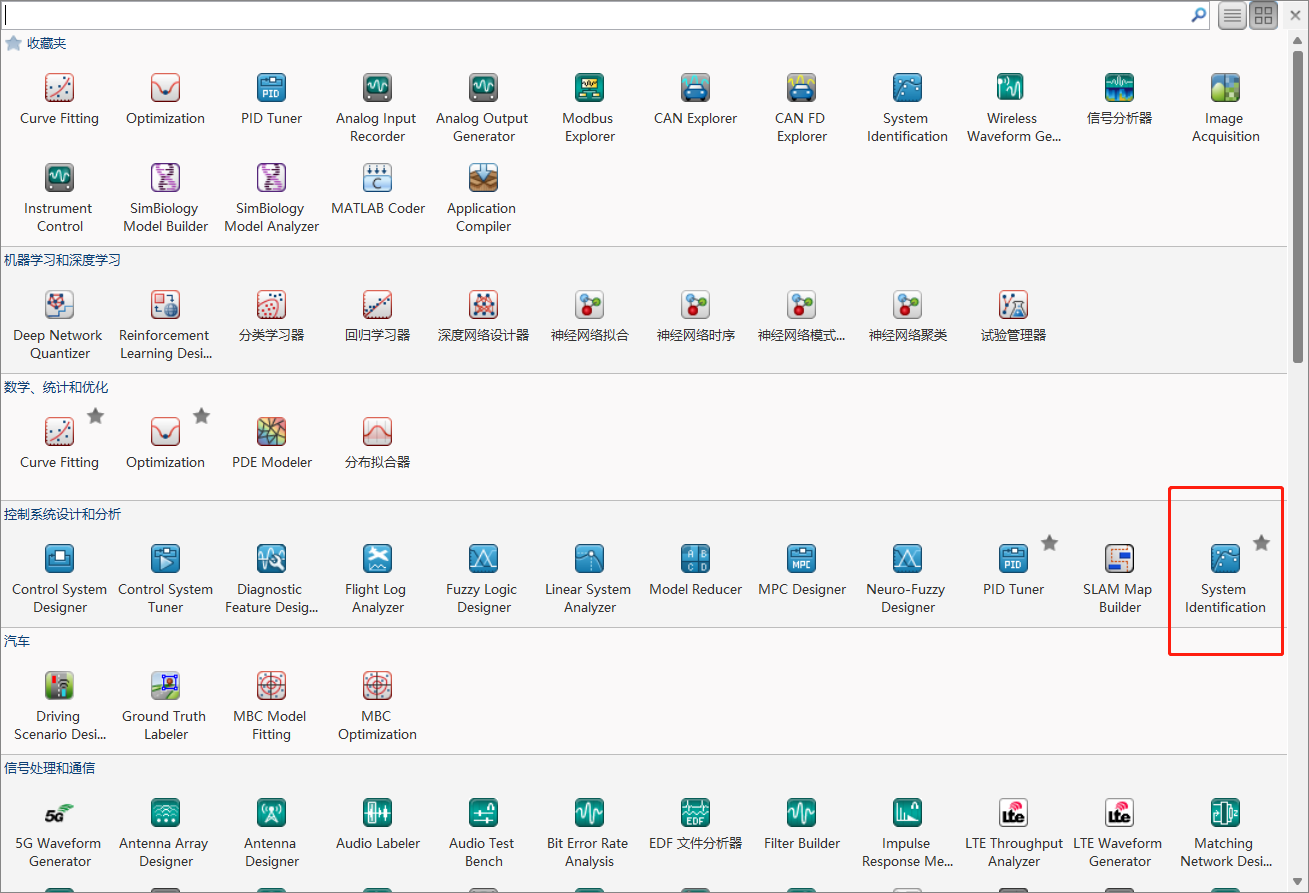Launch the CAN FD Explorer app

[x=802, y=109]
